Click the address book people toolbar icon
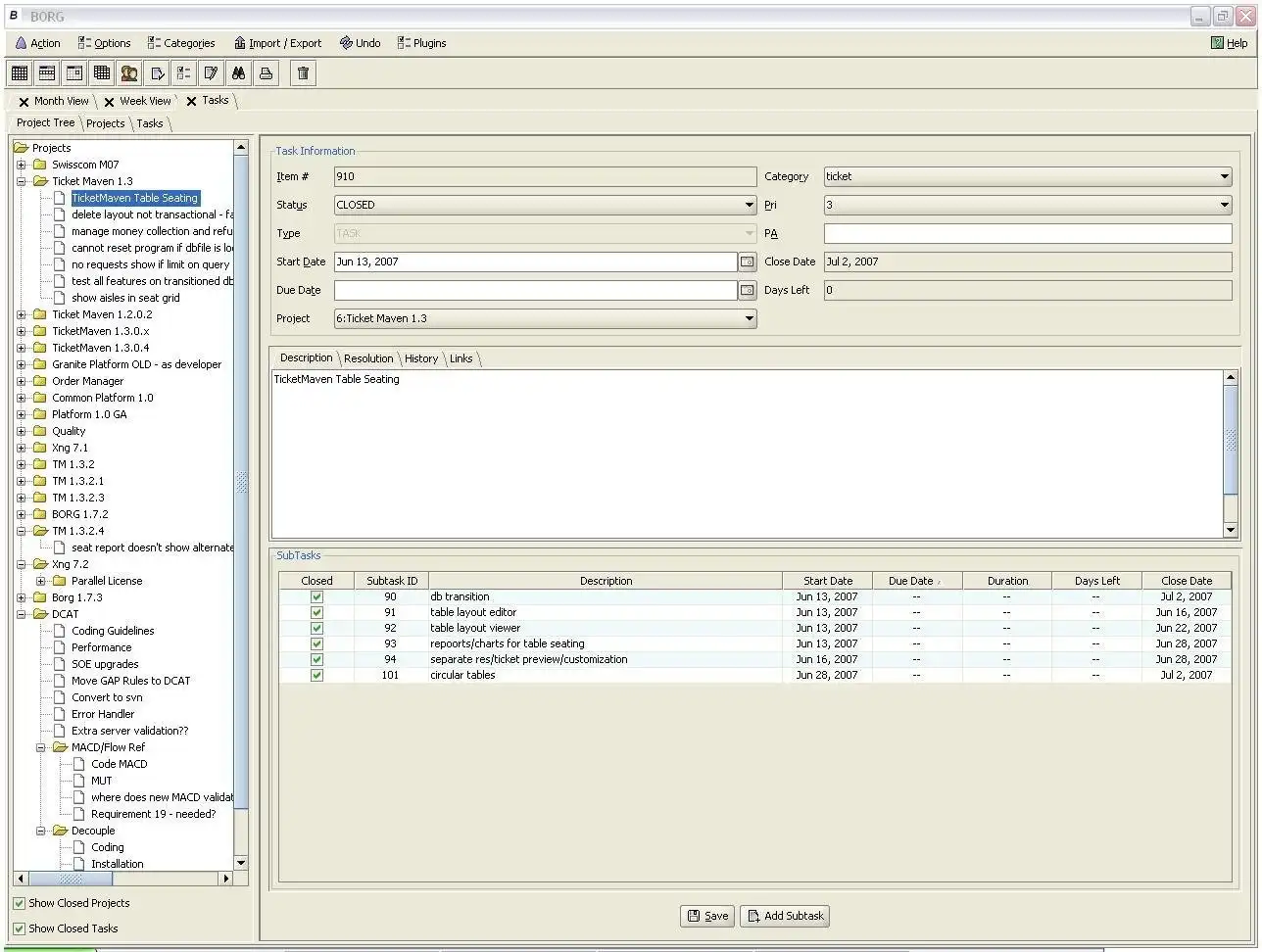This screenshot has width=1262, height=952. click(129, 73)
